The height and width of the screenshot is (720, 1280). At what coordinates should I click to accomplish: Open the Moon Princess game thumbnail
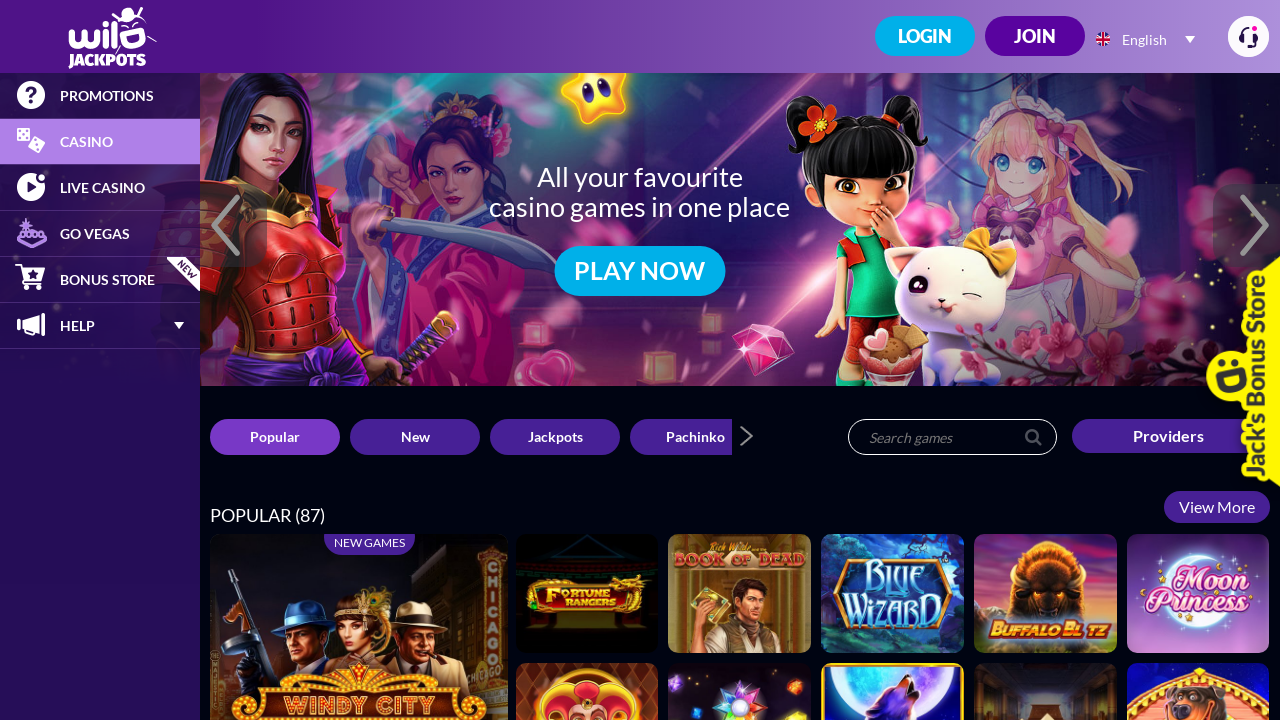point(1198,593)
